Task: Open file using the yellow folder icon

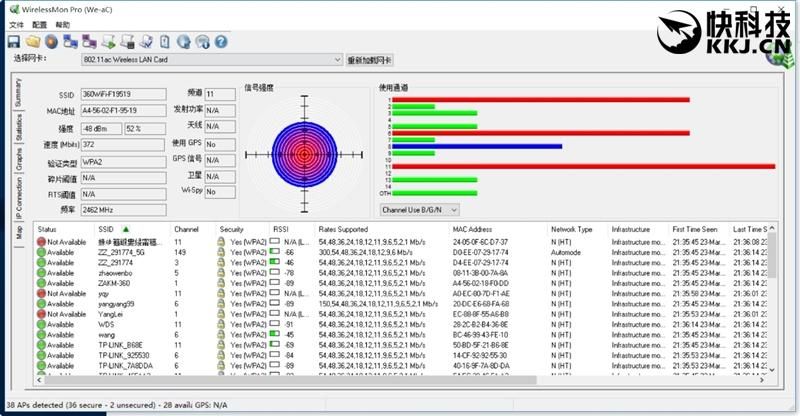Action: tap(33, 42)
